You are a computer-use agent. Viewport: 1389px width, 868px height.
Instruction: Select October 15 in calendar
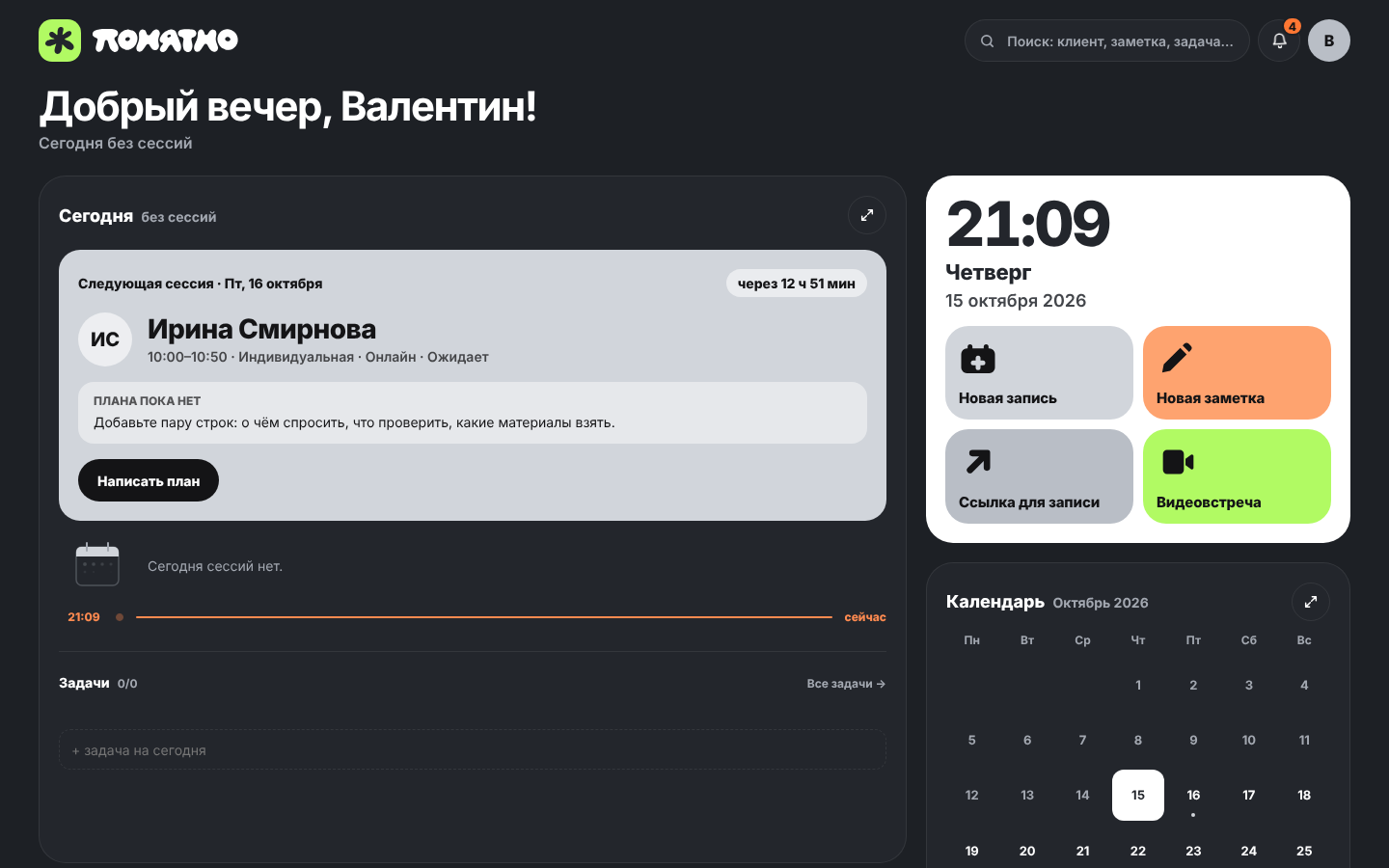[x=1138, y=795]
